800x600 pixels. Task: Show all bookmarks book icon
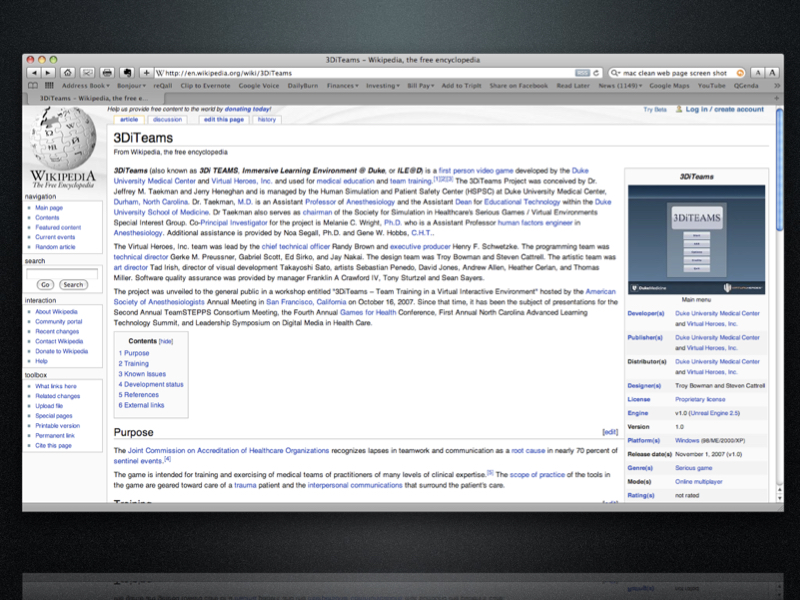tap(33, 86)
